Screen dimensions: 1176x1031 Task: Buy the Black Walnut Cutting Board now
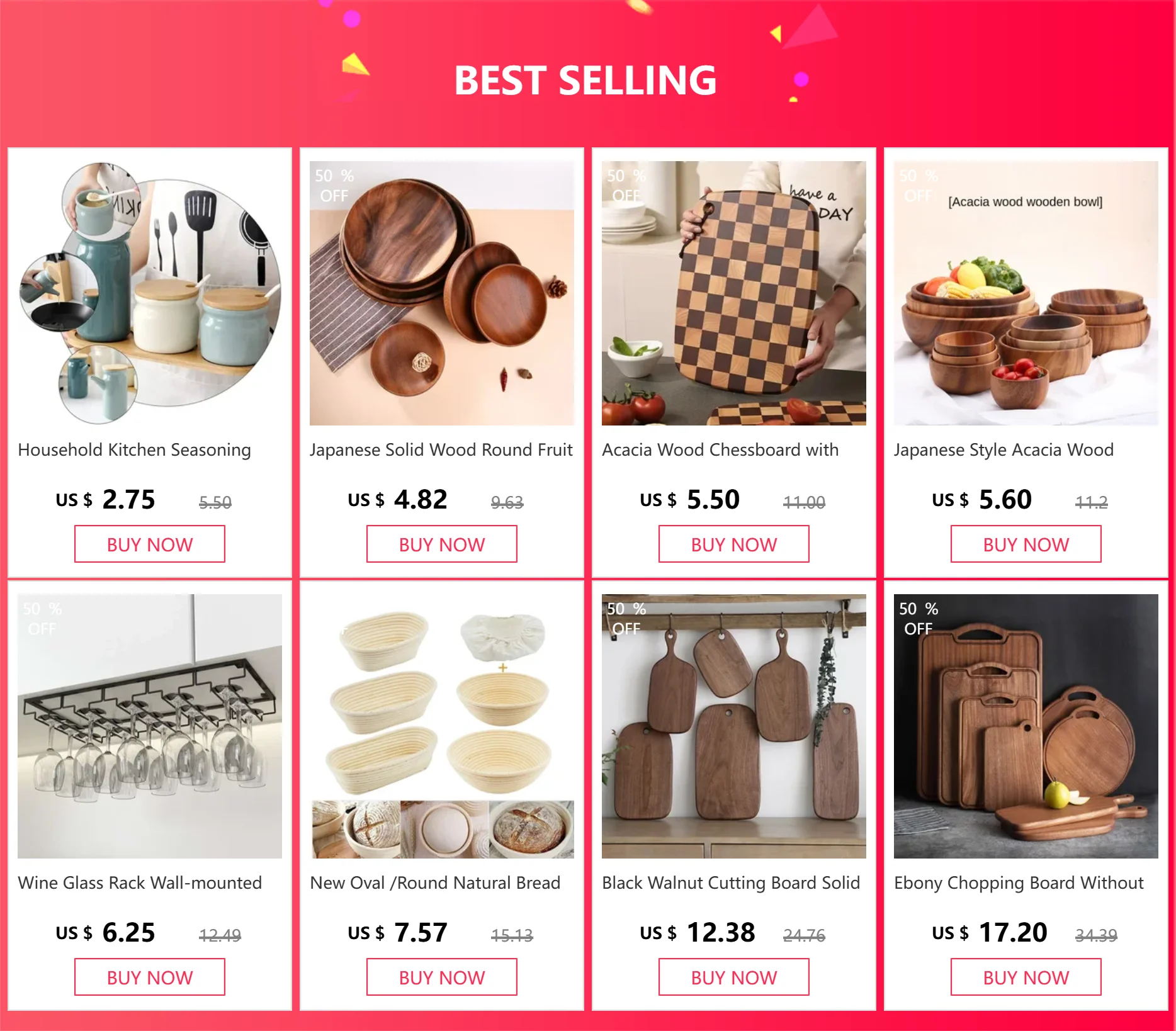click(x=734, y=977)
